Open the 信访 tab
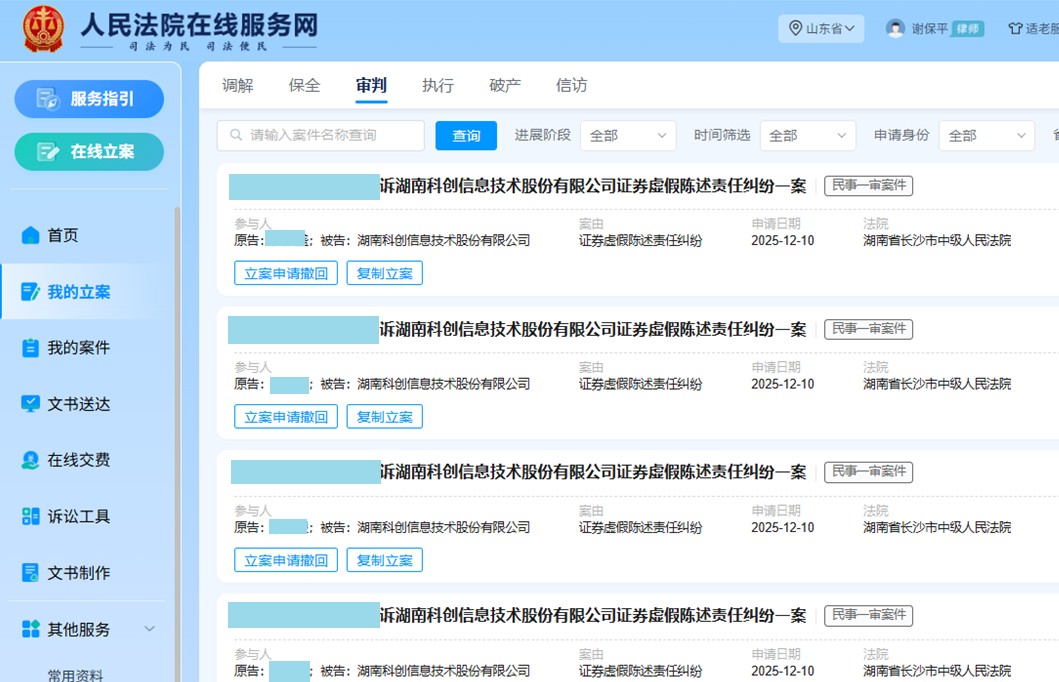Image resolution: width=1059 pixels, height=682 pixels. tap(571, 85)
